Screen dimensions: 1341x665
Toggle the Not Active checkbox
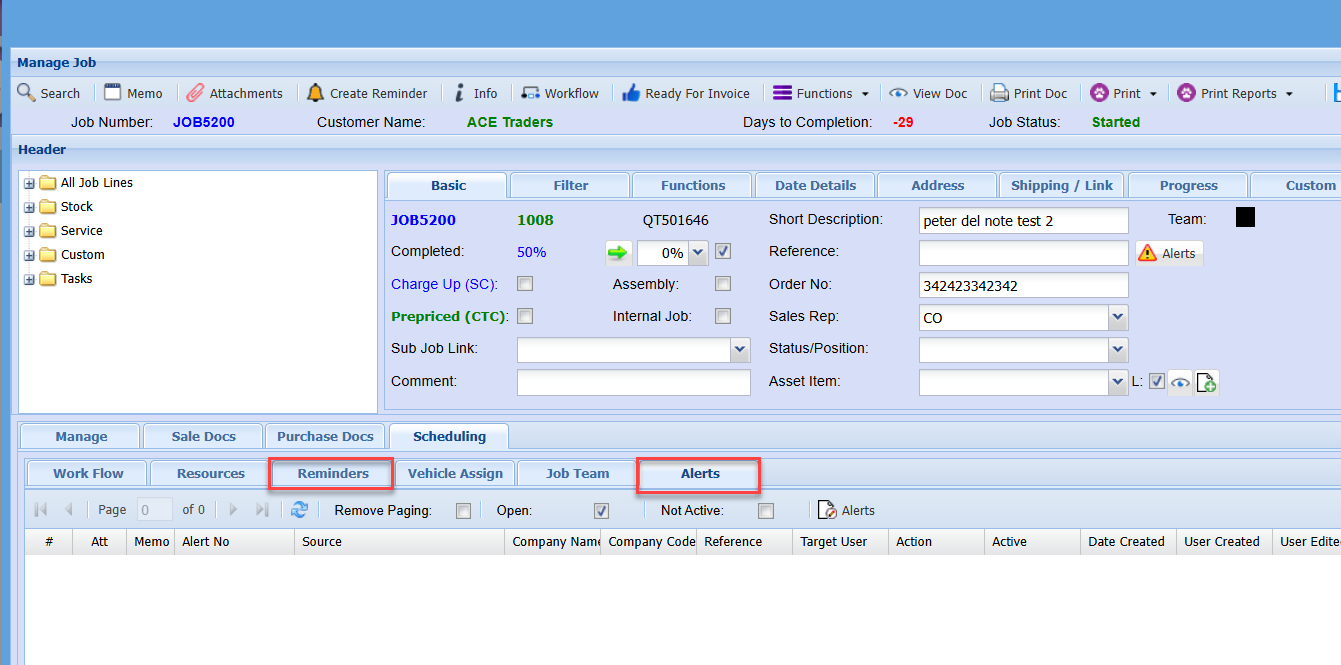766,511
